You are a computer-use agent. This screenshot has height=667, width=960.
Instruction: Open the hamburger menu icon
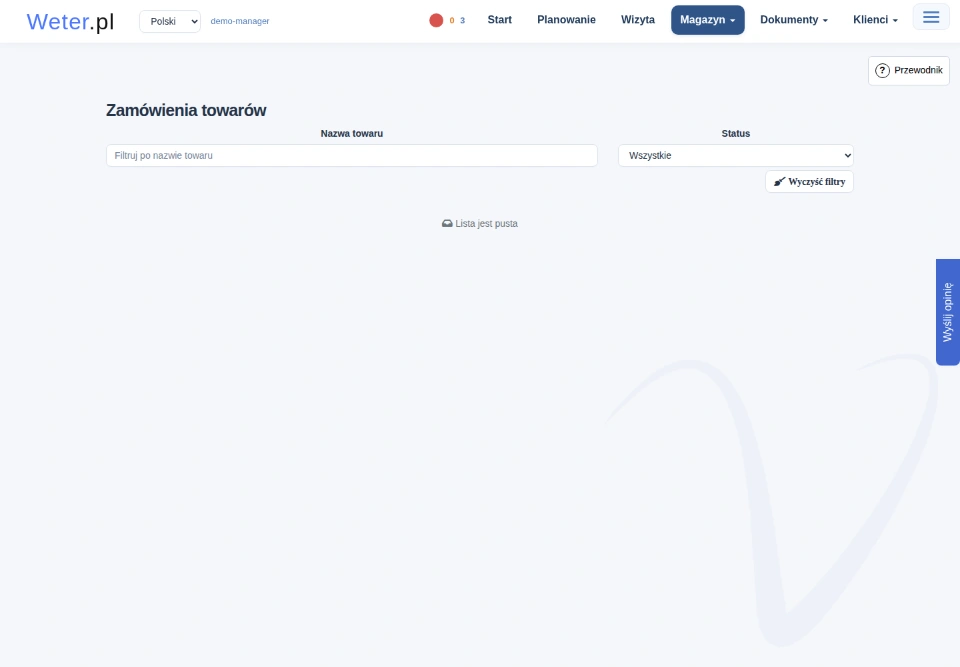click(x=931, y=17)
